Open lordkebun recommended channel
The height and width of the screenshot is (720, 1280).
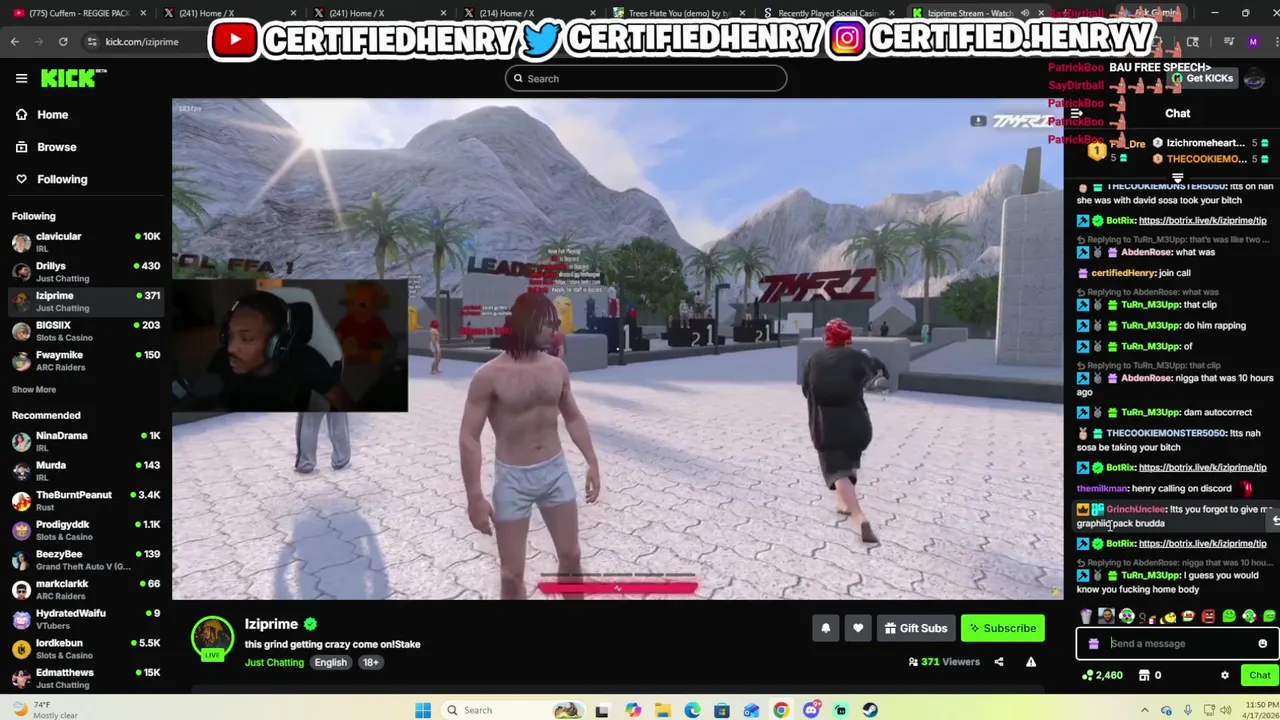tap(86, 649)
